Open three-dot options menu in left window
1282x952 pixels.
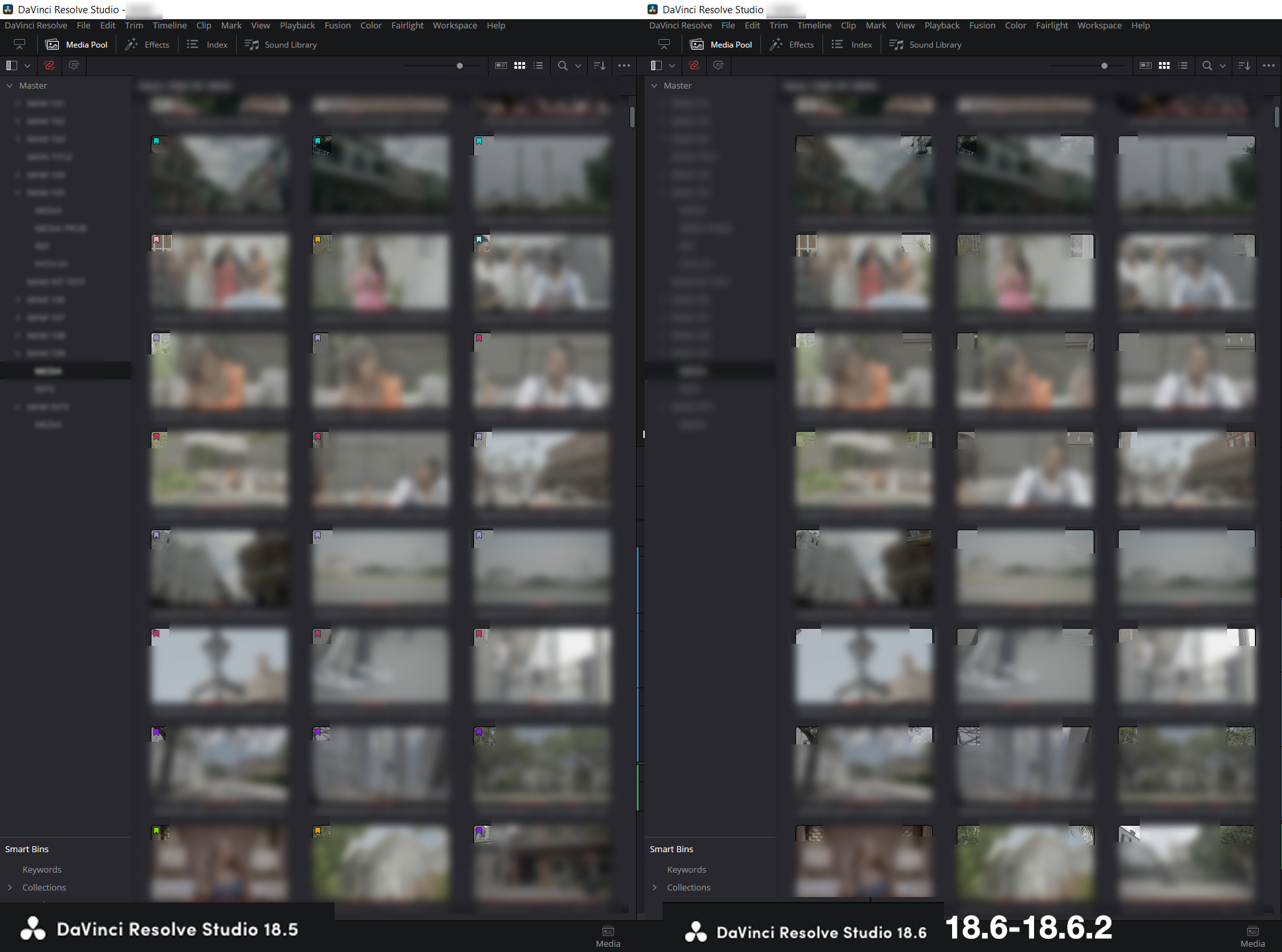coord(624,65)
